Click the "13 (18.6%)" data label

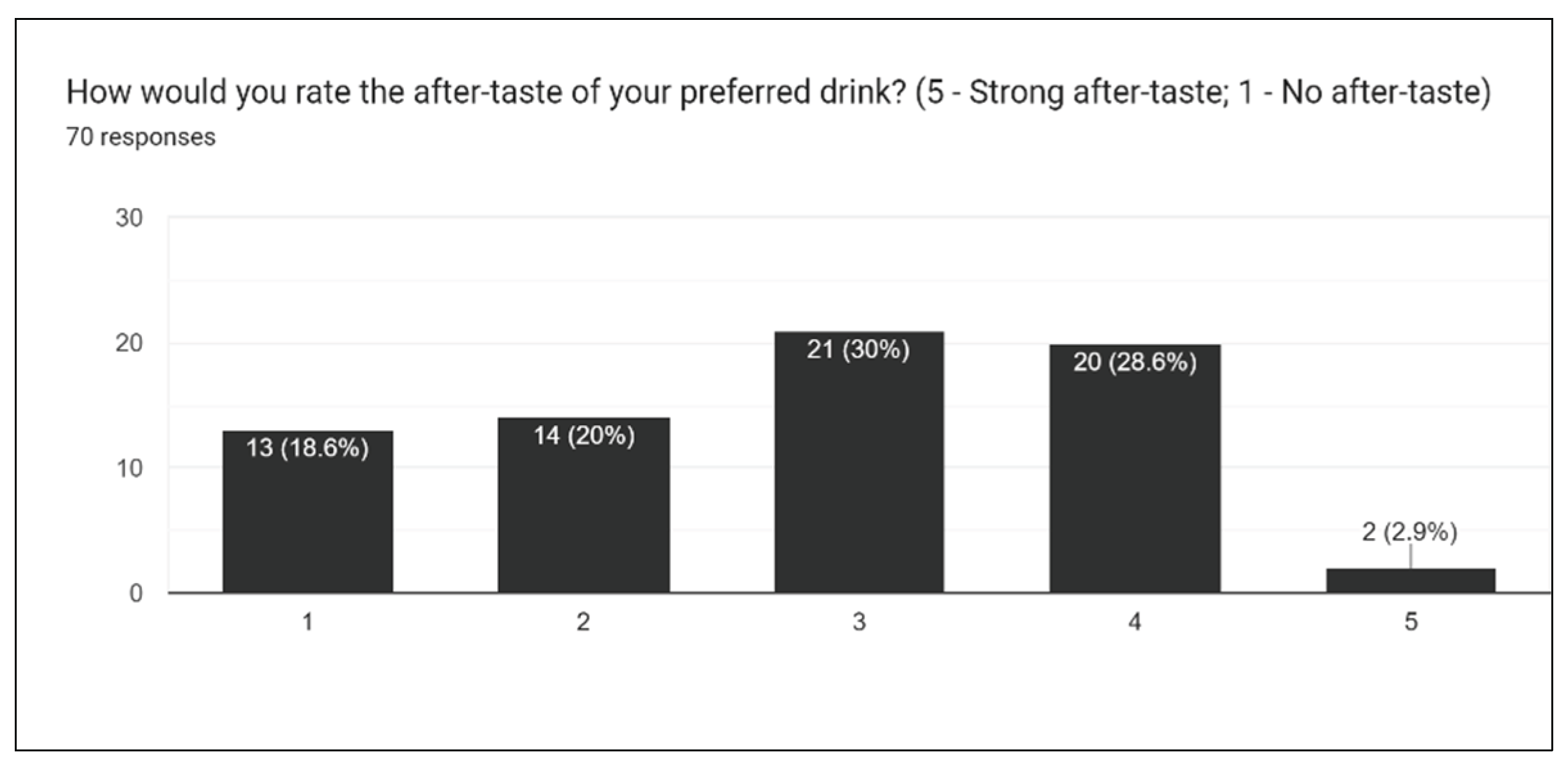coord(307,448)
